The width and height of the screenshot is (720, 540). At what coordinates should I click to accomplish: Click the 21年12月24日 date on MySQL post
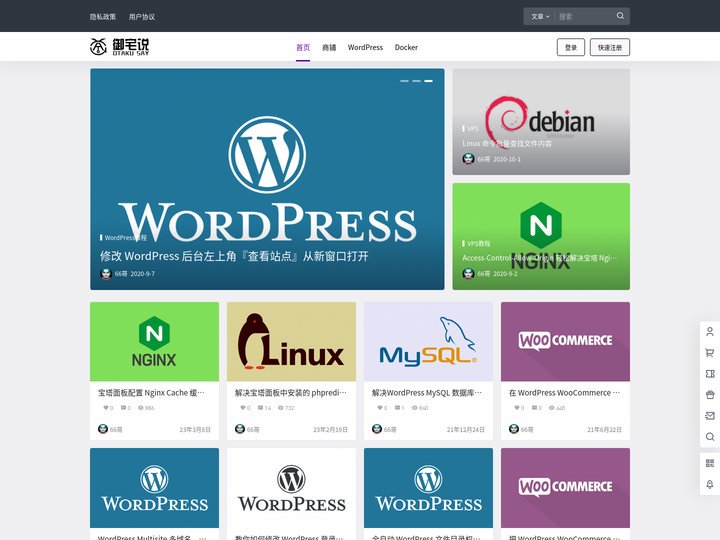466,430
